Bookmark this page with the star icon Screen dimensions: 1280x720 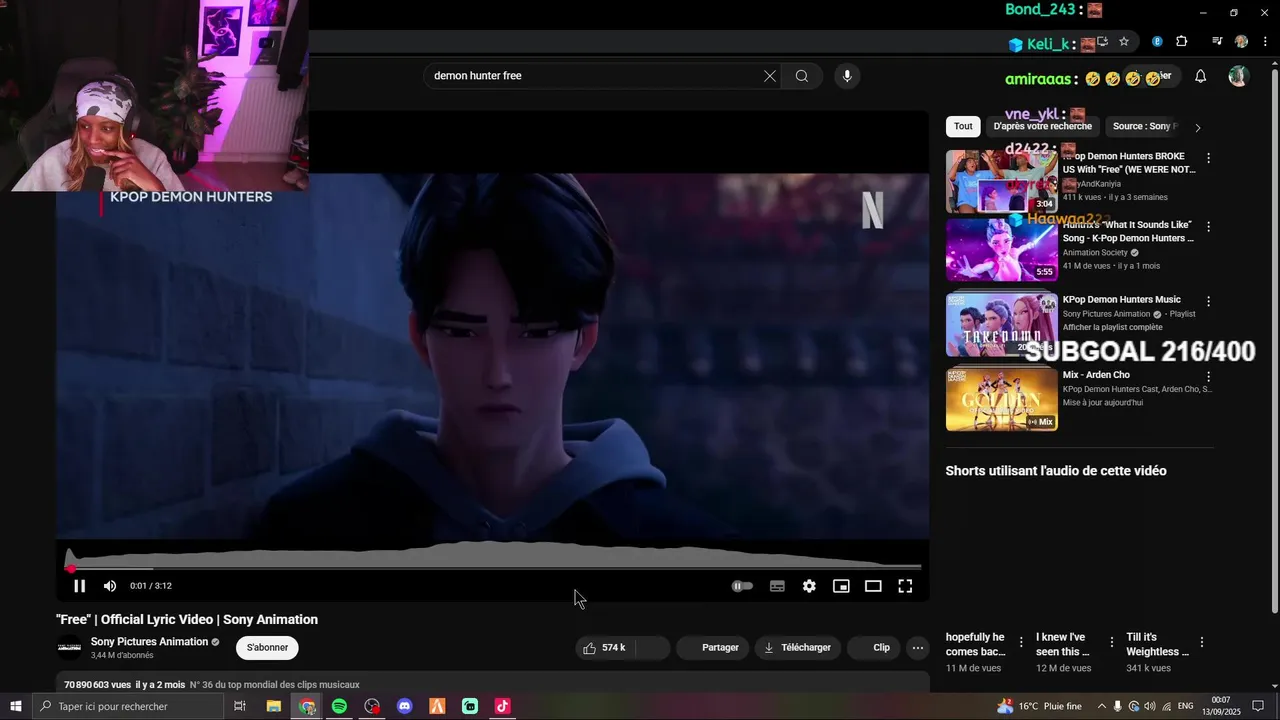(1124, 42)
